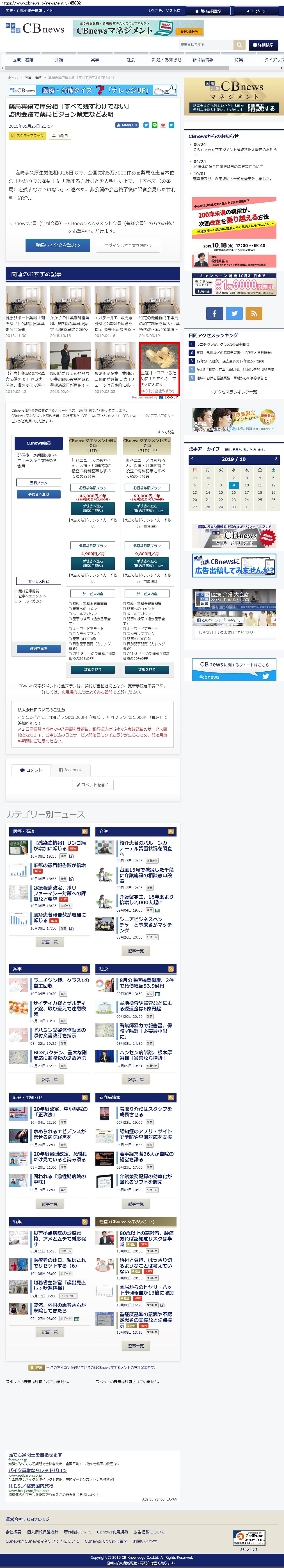This screenshot has height=1568, width=284.
Task: Share the article via the LINE icon
Action: pos(154,125)
